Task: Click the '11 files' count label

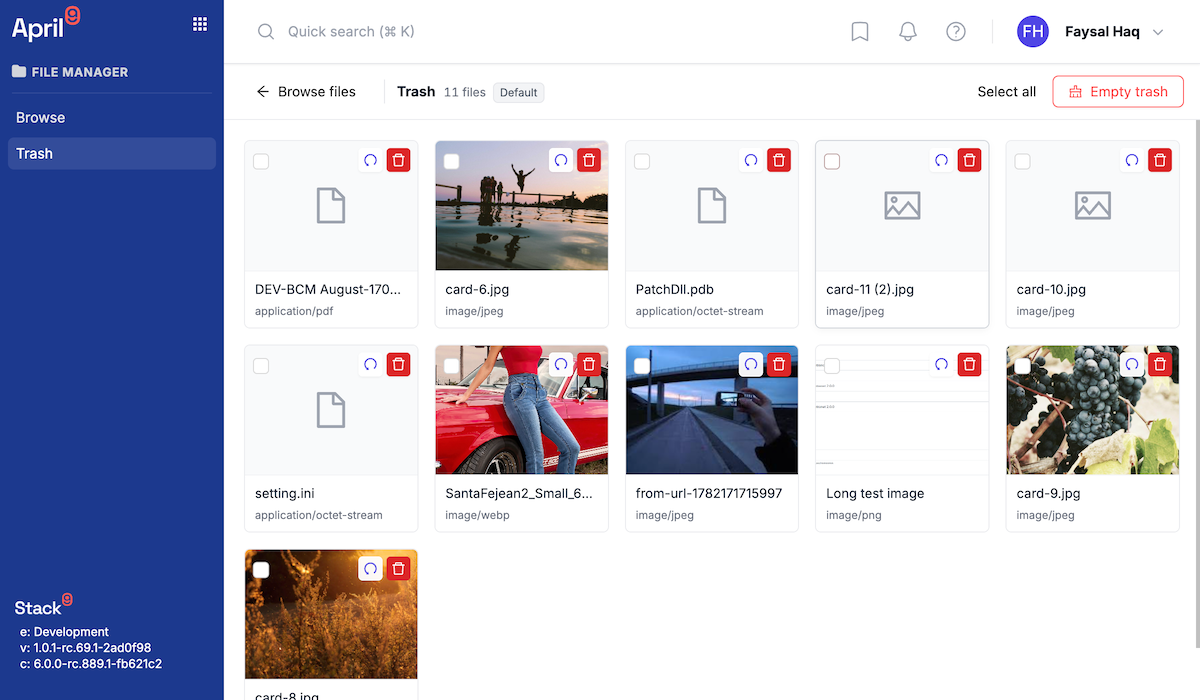Action: click(x=465, y=92)
